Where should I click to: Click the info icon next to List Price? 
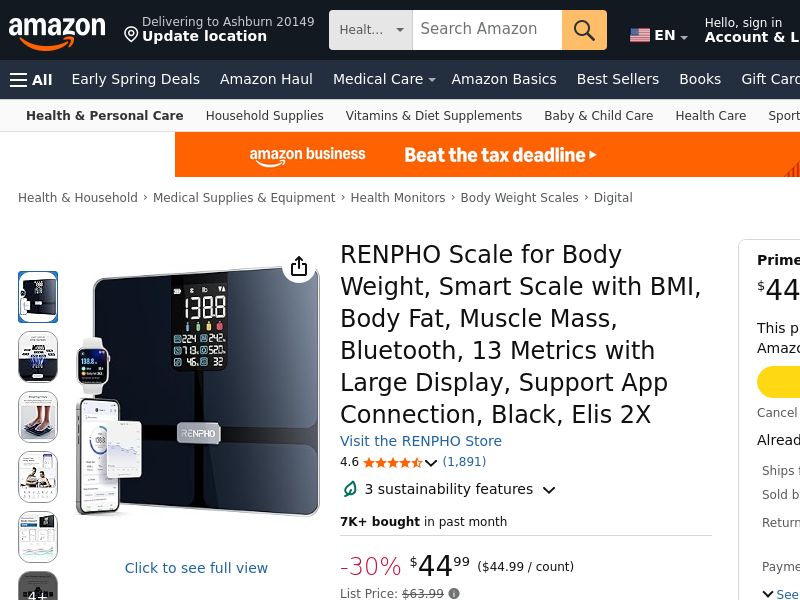(452, 594)
